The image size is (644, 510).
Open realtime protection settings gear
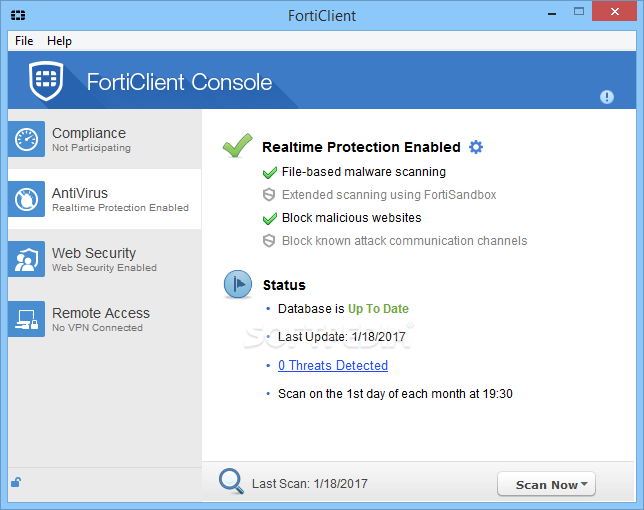point(476,147)
